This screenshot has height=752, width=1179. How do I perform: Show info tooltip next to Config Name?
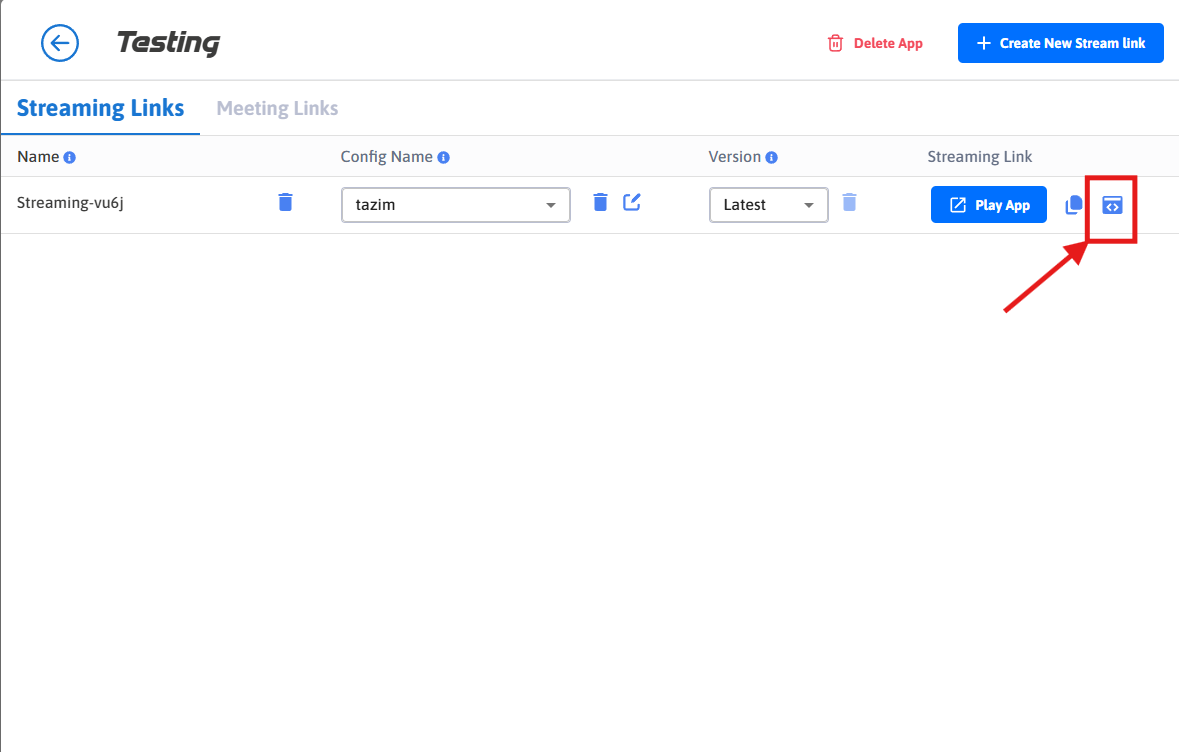[444, 157]
